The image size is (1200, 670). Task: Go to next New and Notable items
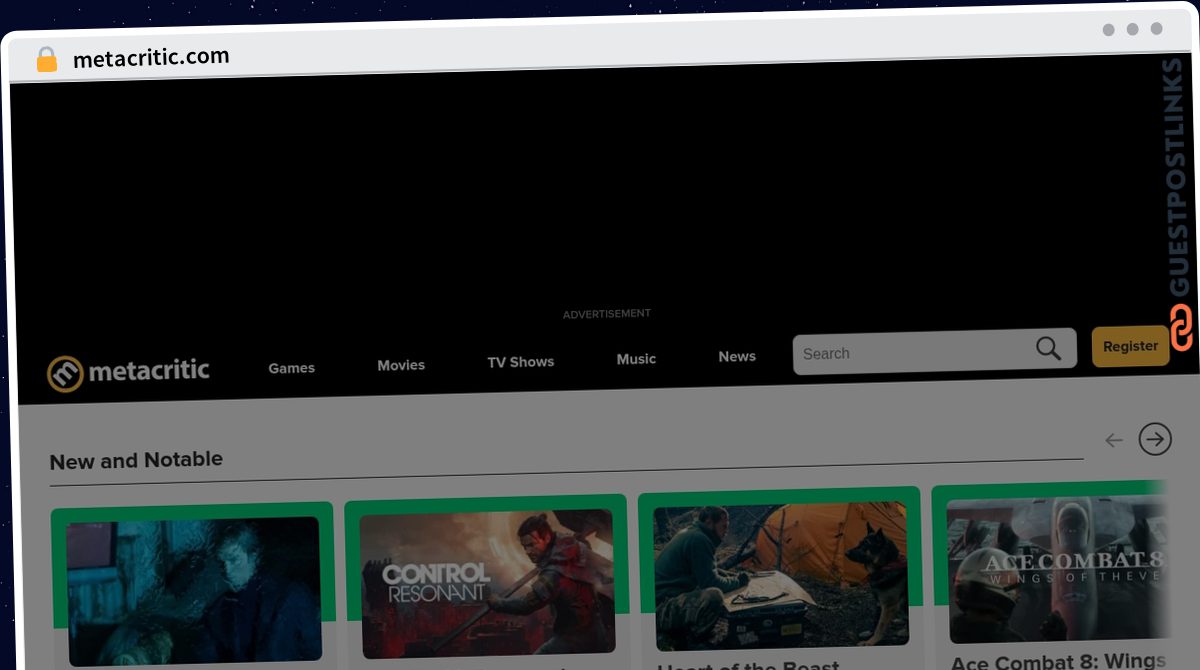pyautogui.click(x=1155, y=438)
